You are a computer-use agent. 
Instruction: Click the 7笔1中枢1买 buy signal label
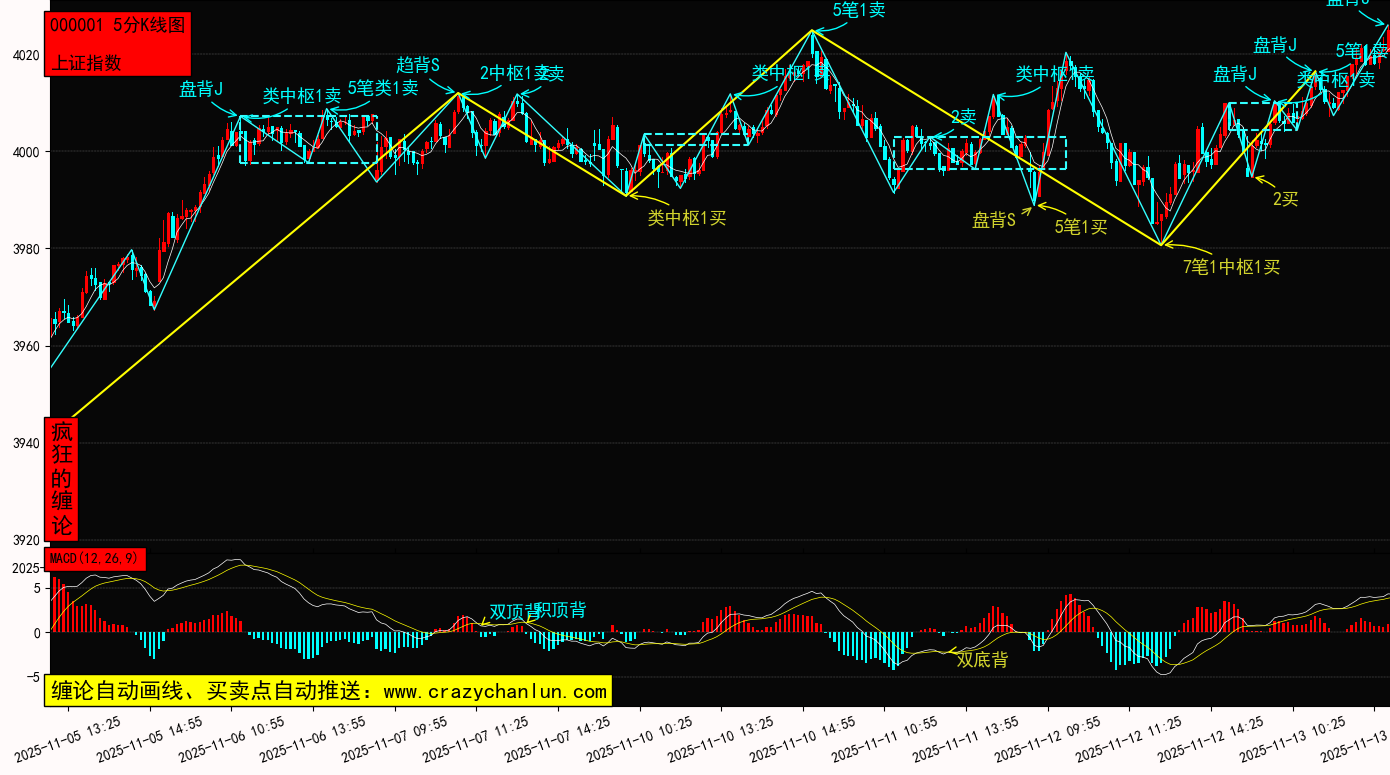(1231, 267)
